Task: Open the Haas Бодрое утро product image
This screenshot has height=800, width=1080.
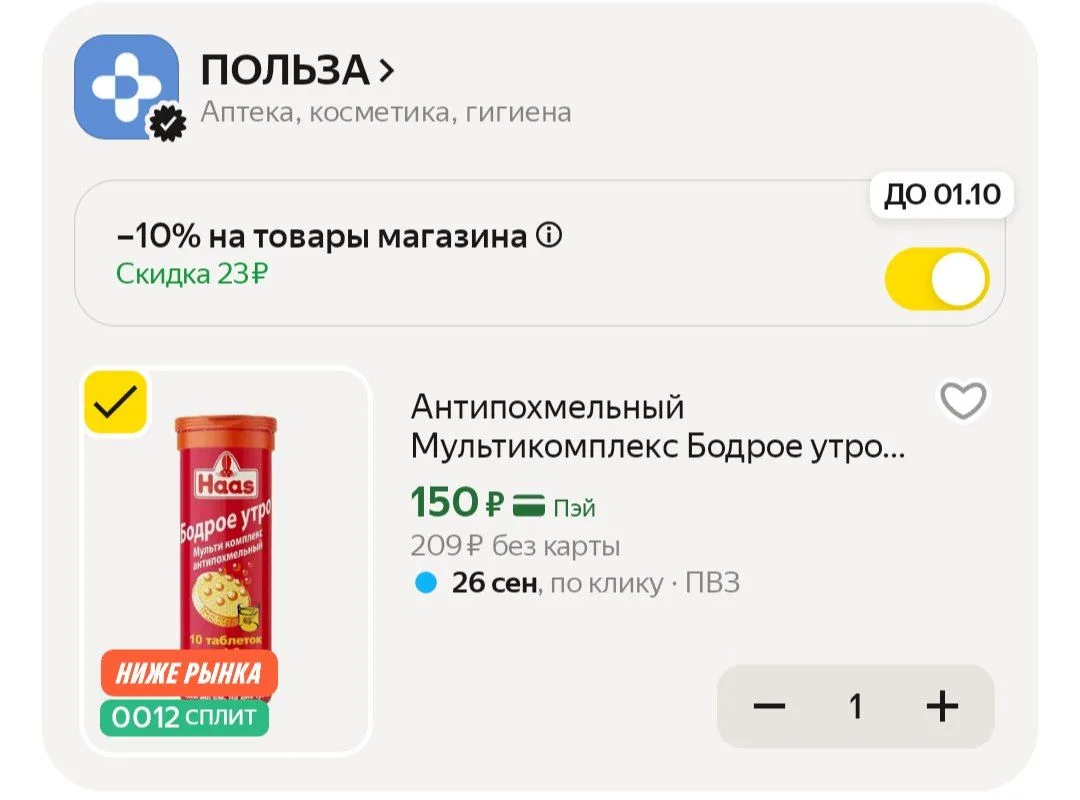Action: (227, 561)
